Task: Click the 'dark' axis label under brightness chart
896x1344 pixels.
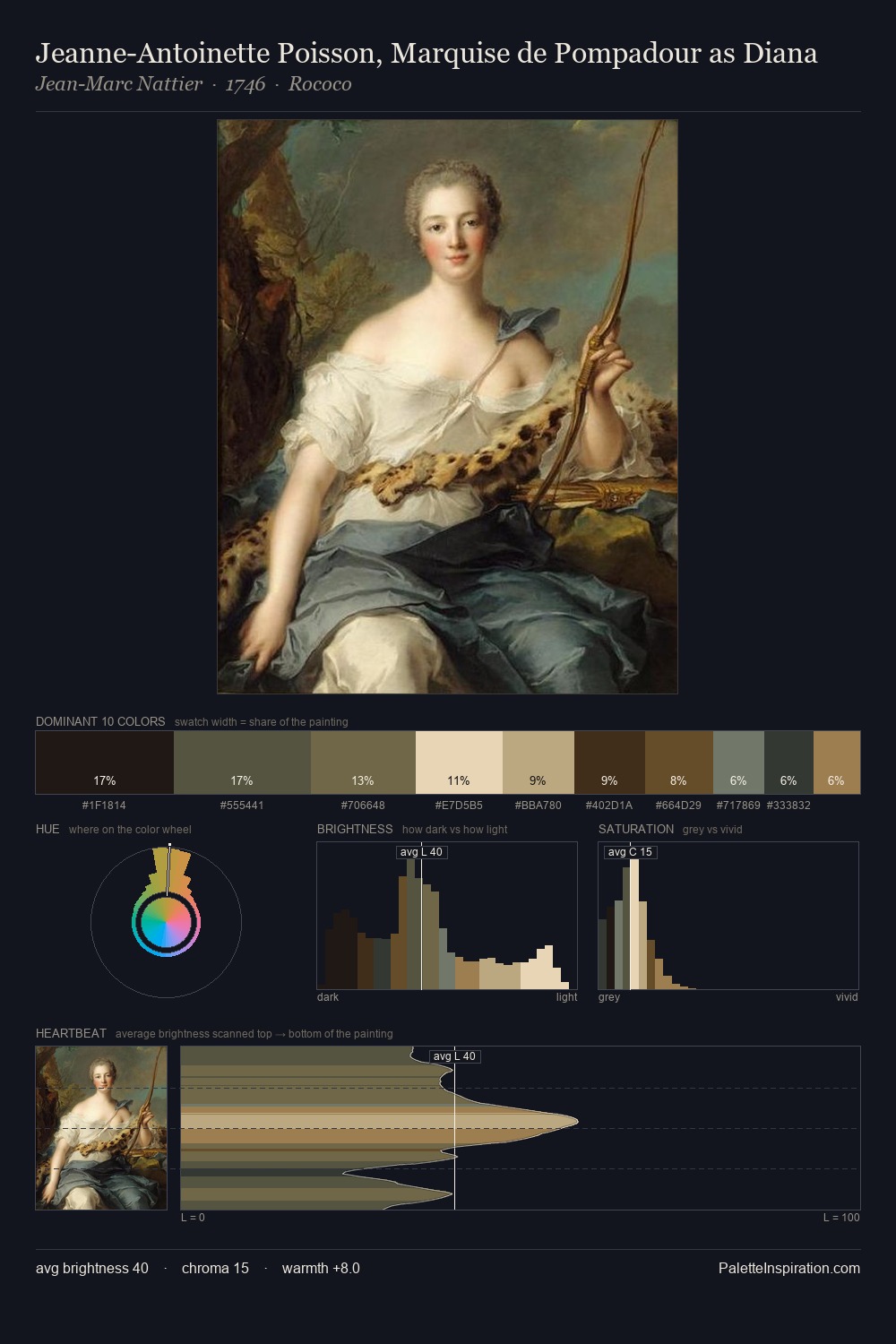Action: click(328, 997)
